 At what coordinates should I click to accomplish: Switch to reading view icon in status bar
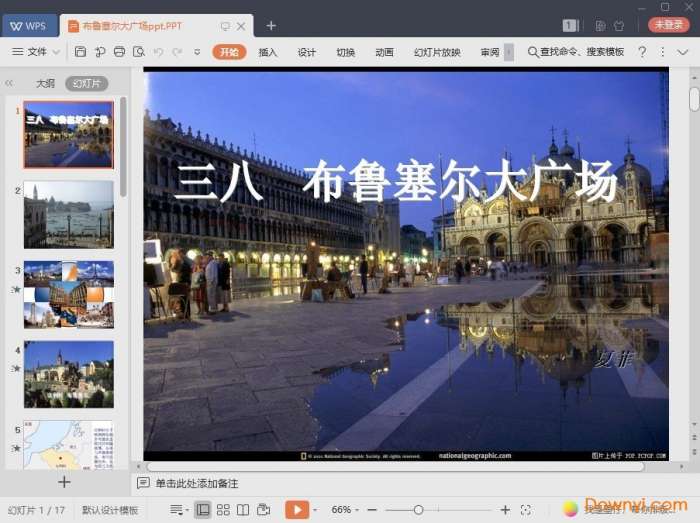(x=243, y=510)
